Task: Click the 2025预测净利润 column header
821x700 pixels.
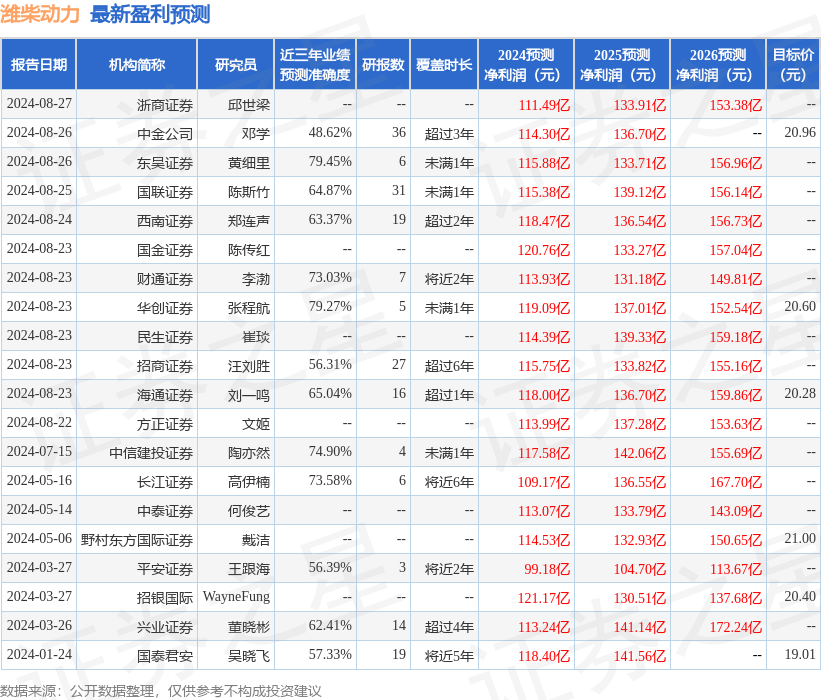Action: (x=622, y=64)
